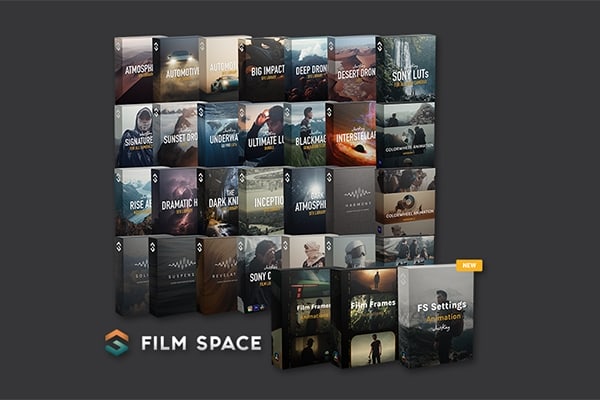Select the box with stormtrooper helmet
The width and height of the screenshot is (600, 400).
(x=351, y=251)
